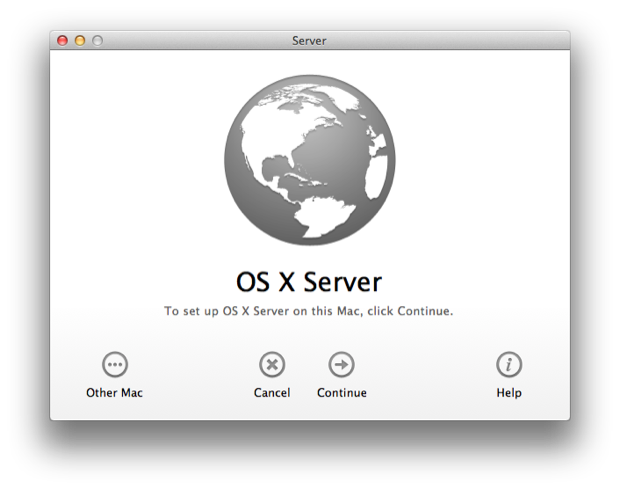Click the "Server" window title
The image size is (620, 490).
[309, 41]
